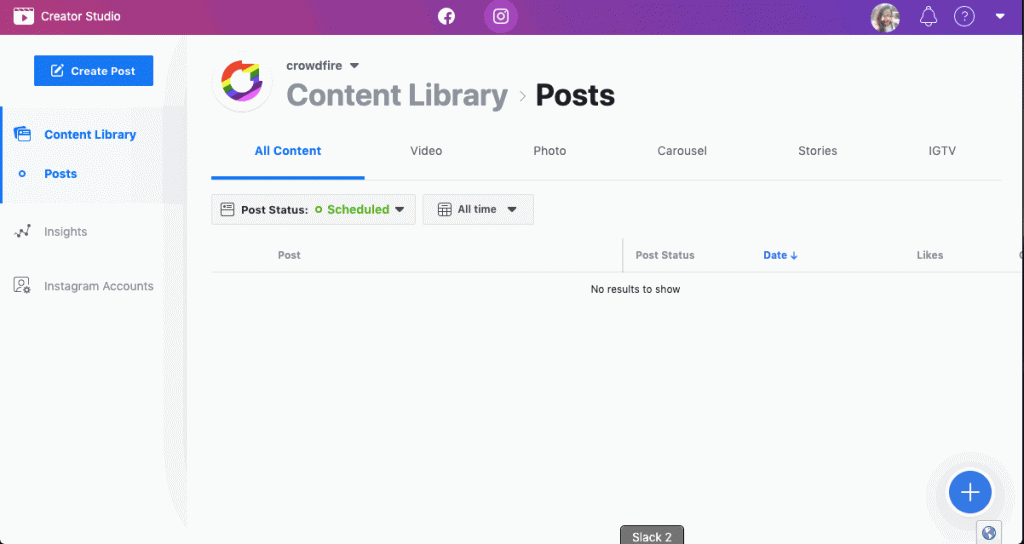Image resolution: width=1024 pixels, height=544 pixels.
Task: Expand the top-right account dropdown arrow
Action: coord(1000,17)
